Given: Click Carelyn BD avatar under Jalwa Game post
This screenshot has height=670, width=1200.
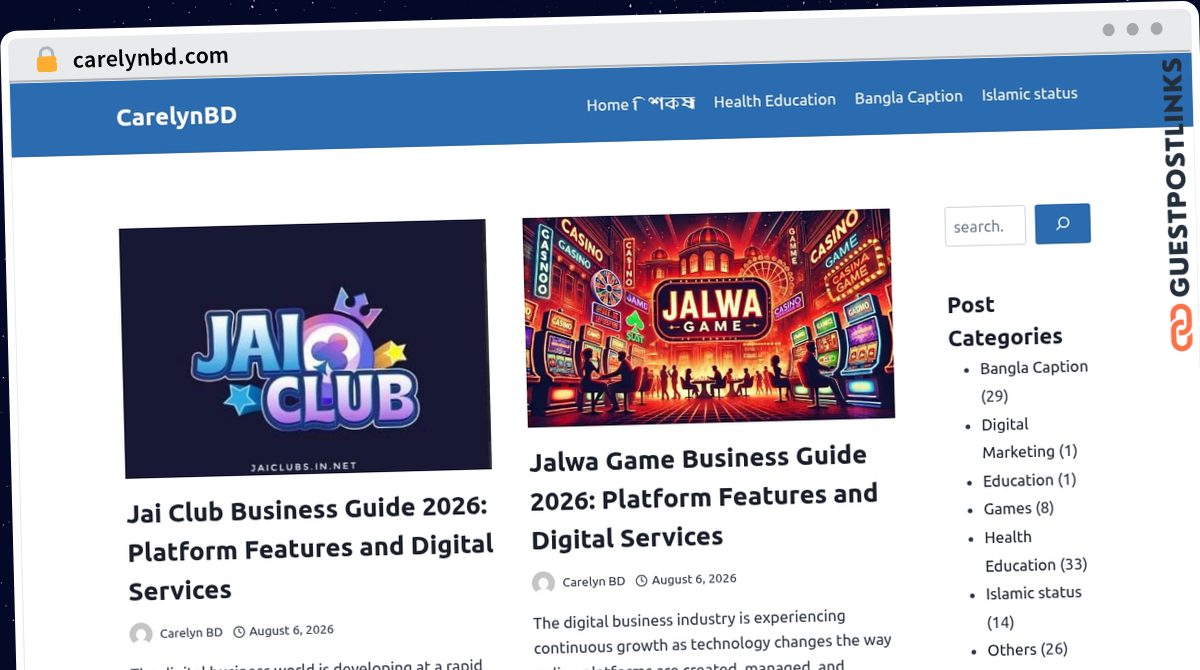Looking at the screenshot, I should 543,582.
